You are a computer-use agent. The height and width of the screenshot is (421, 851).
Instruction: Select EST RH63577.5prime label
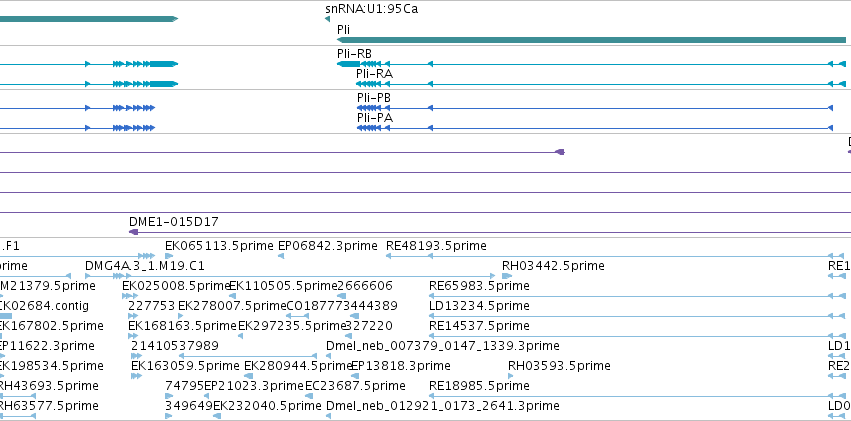48,406
